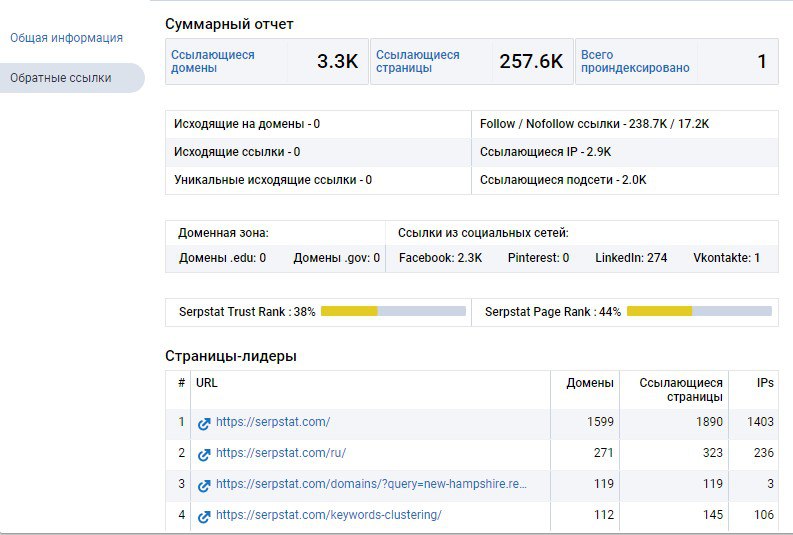
Task: Select 'Общая информация' in the sidebar
Action: point(66,38)
